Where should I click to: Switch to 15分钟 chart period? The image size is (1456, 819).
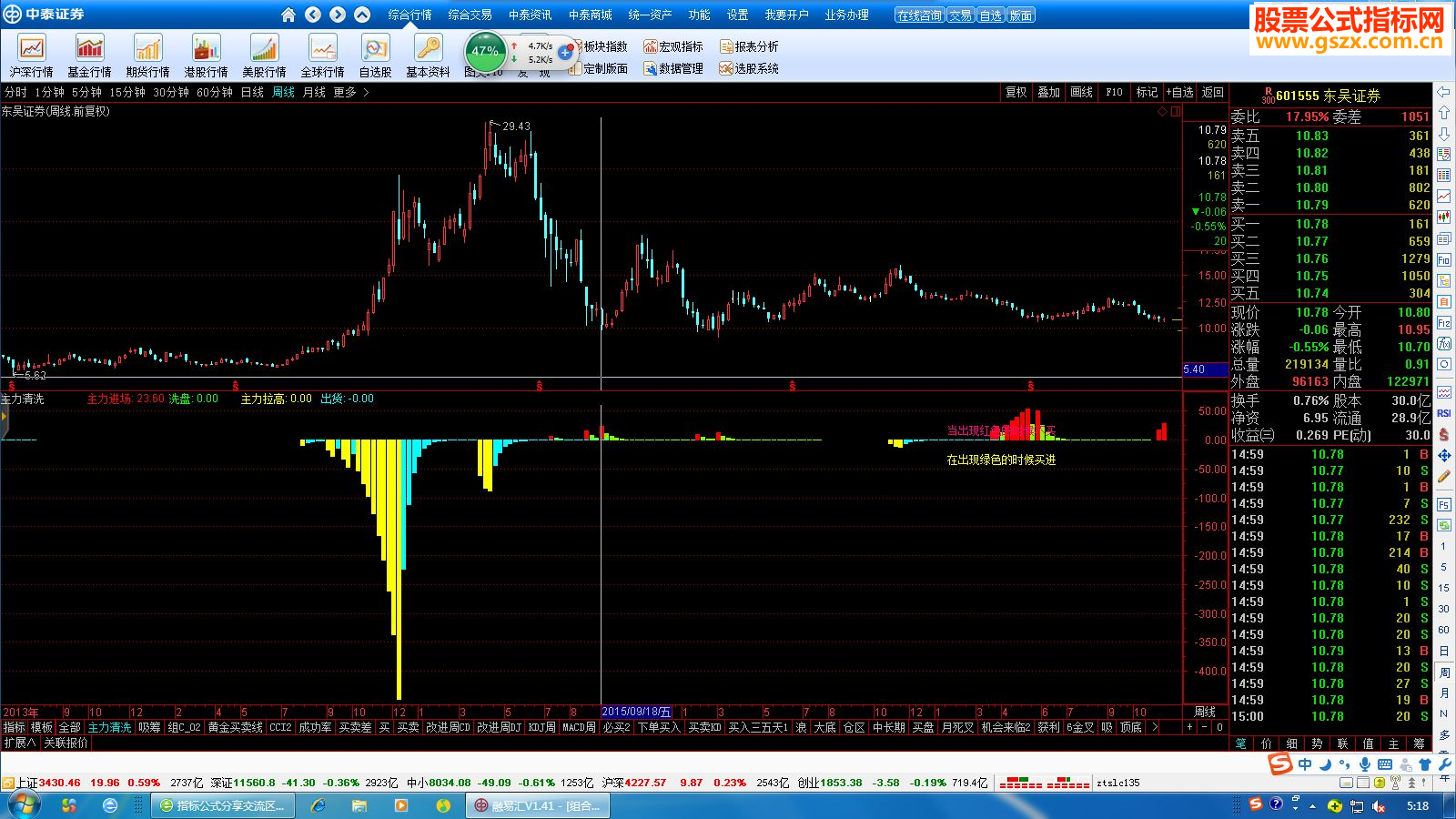tap(127, 92)
